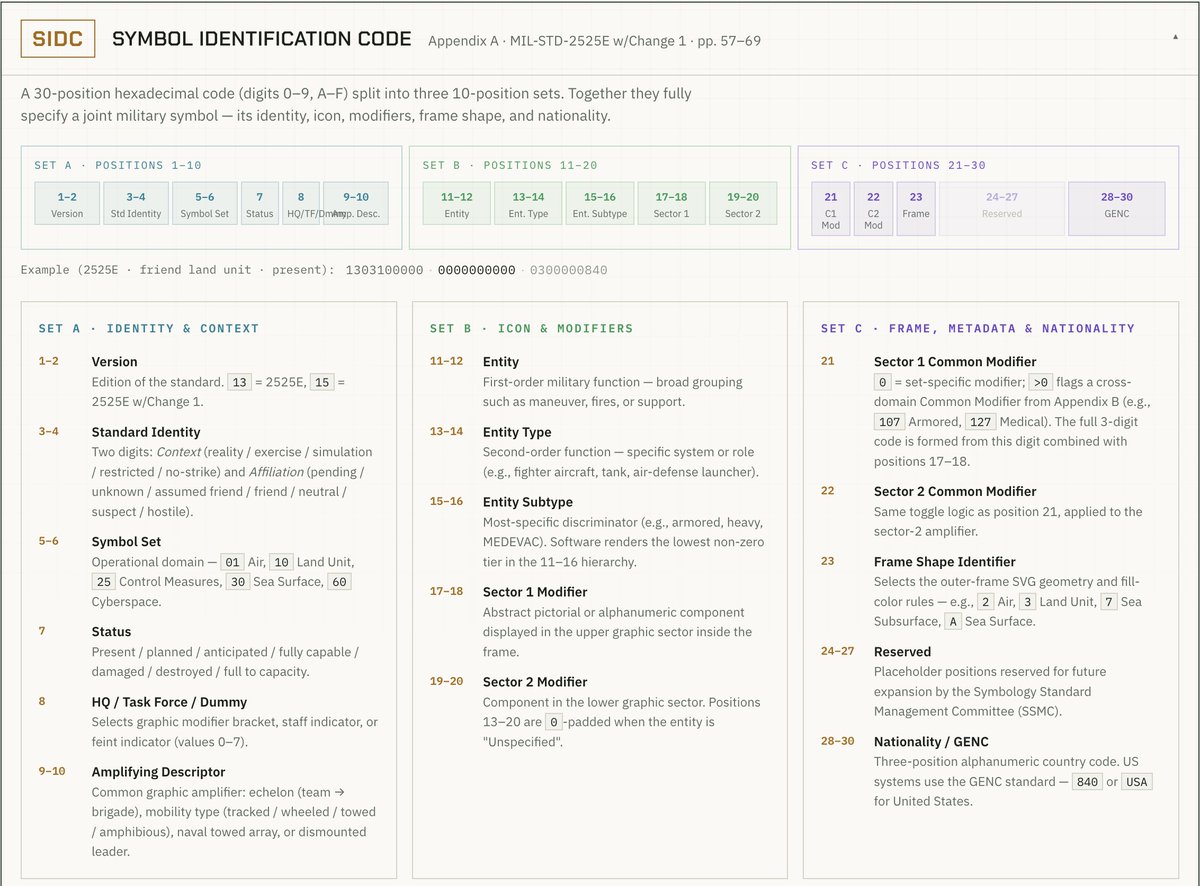Select the 23 Frame position box

(916, 208)
